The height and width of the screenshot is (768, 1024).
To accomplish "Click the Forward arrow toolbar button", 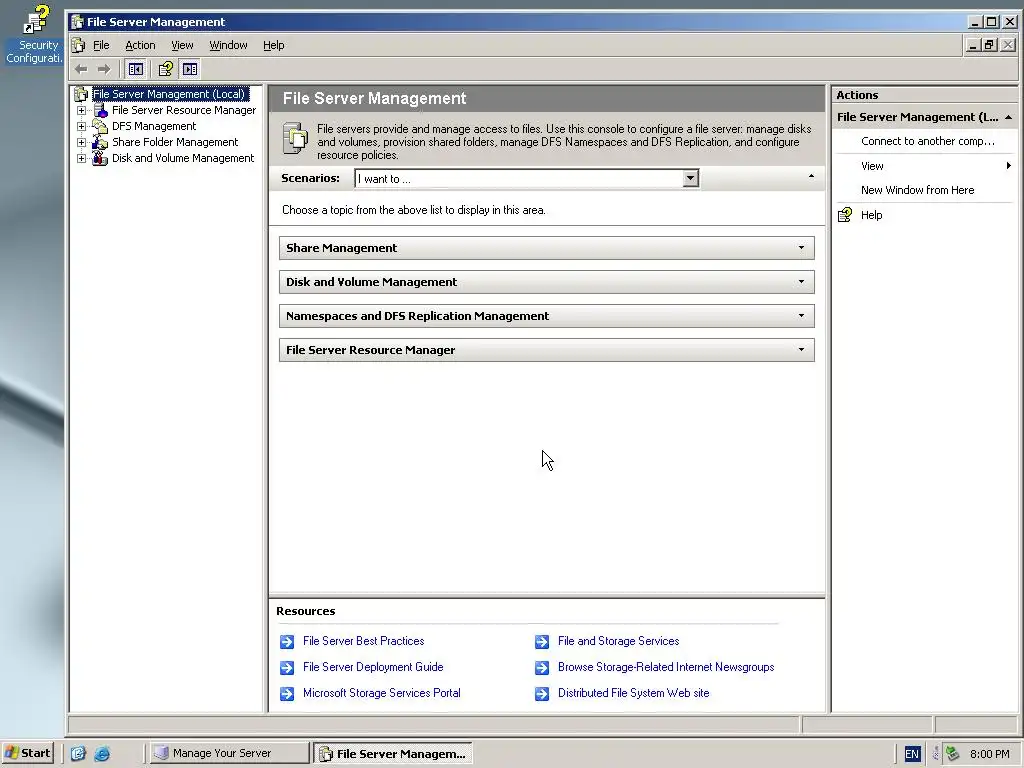I will (x=104, y=69).
